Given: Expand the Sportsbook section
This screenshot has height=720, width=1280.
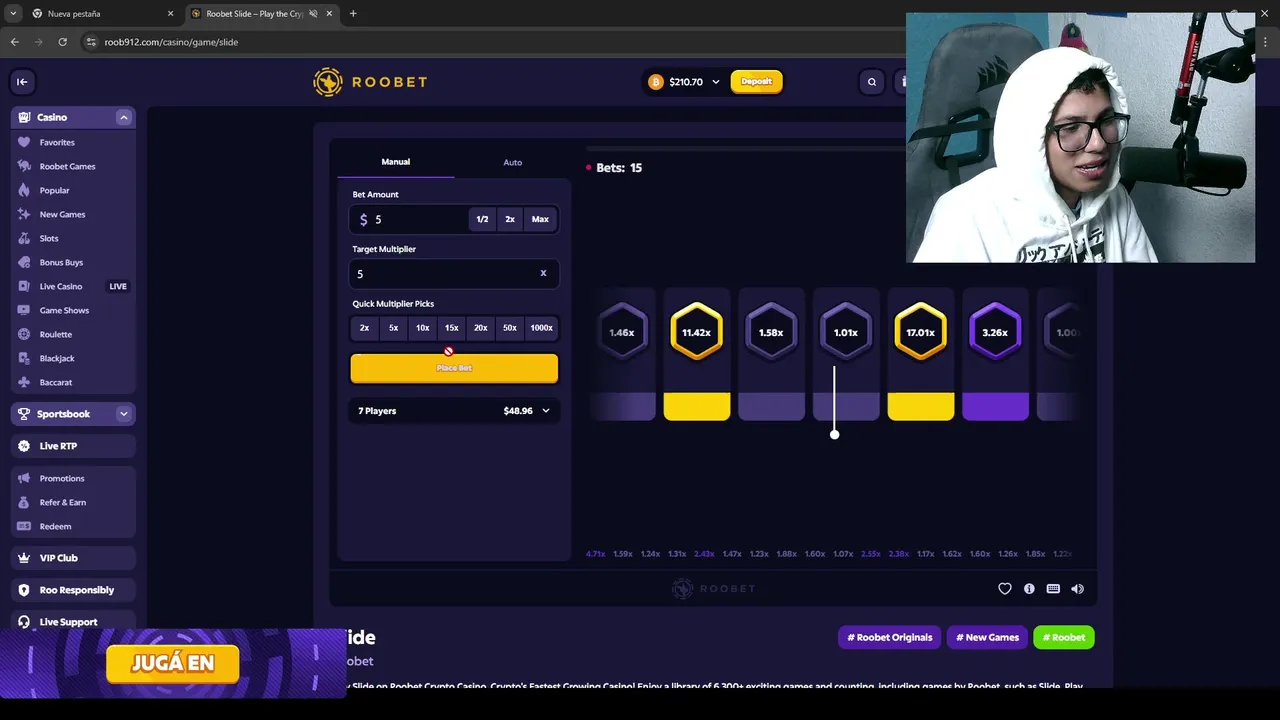Looking at the screenshot, I should [124, 414].
